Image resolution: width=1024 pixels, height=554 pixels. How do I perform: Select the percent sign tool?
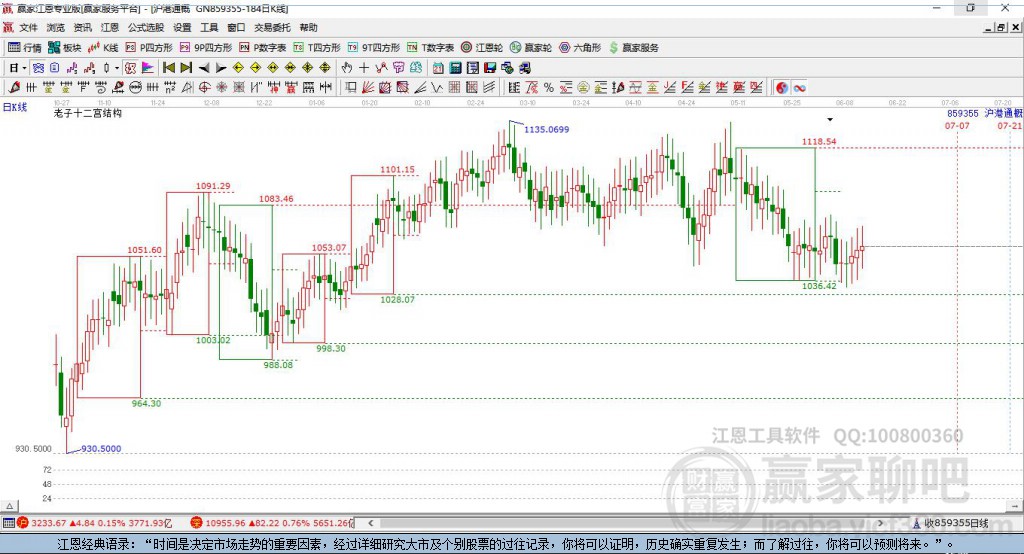(x=549, y=88)
